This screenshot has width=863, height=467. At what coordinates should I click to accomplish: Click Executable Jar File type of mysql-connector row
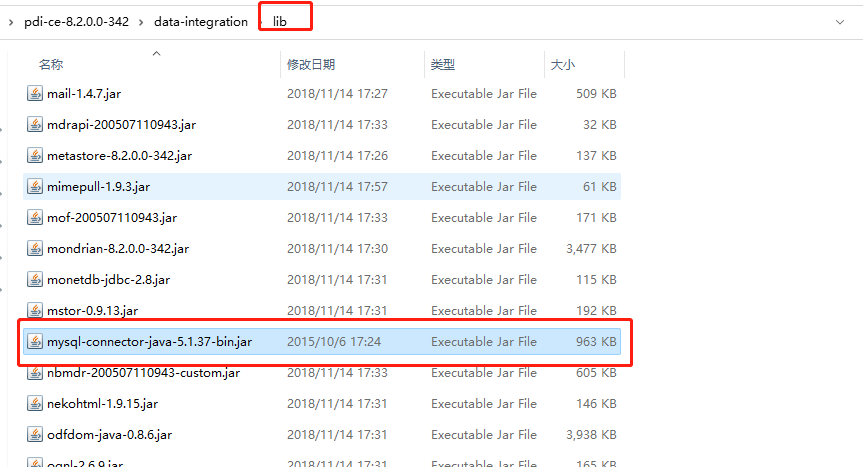(484, 342)
